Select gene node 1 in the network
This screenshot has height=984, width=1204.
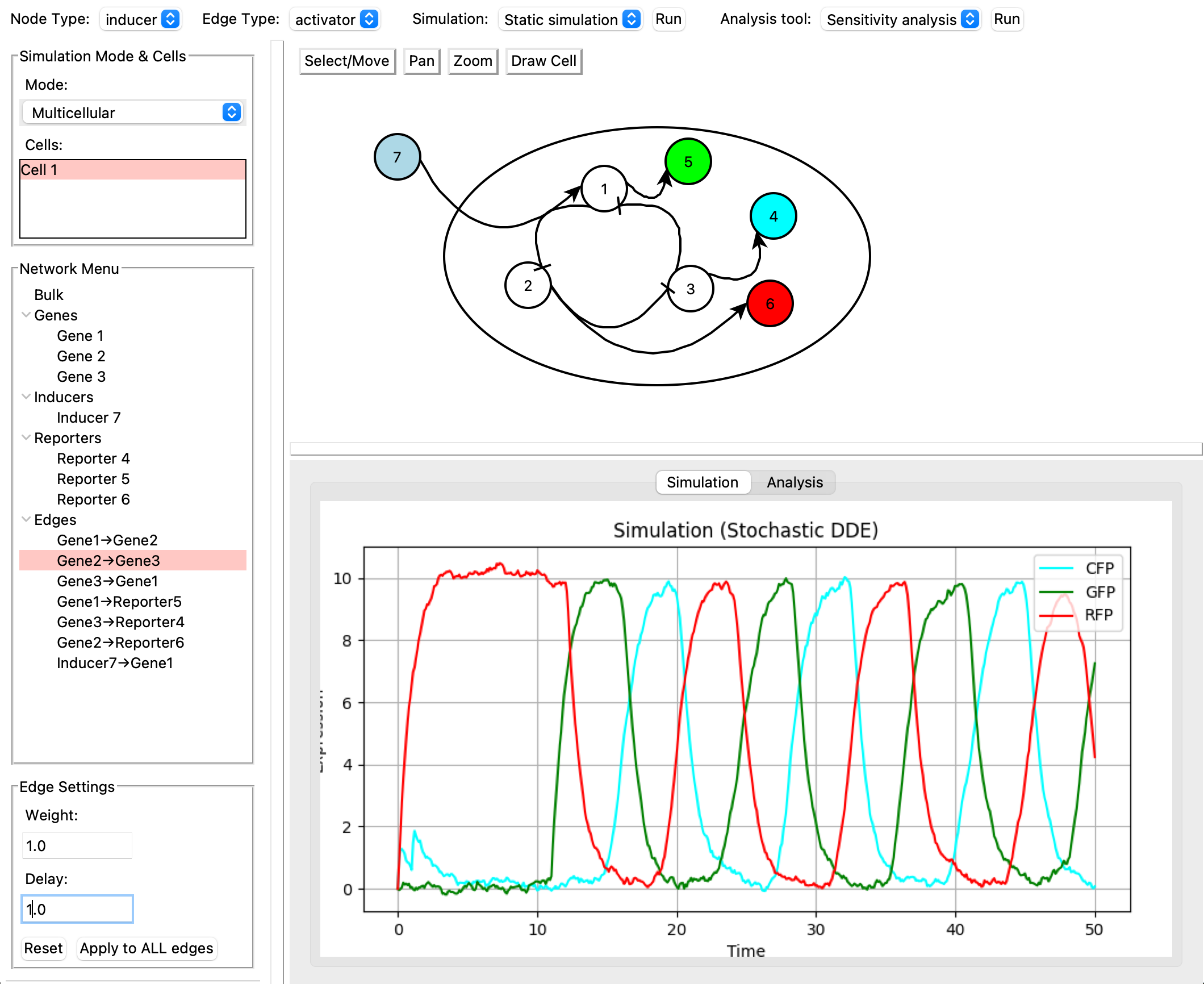tap(604, 189)
